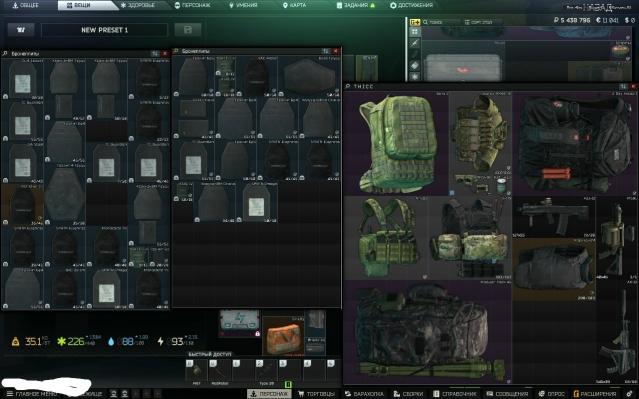
Task: Open the Задания tab
Action: [355, 5]
